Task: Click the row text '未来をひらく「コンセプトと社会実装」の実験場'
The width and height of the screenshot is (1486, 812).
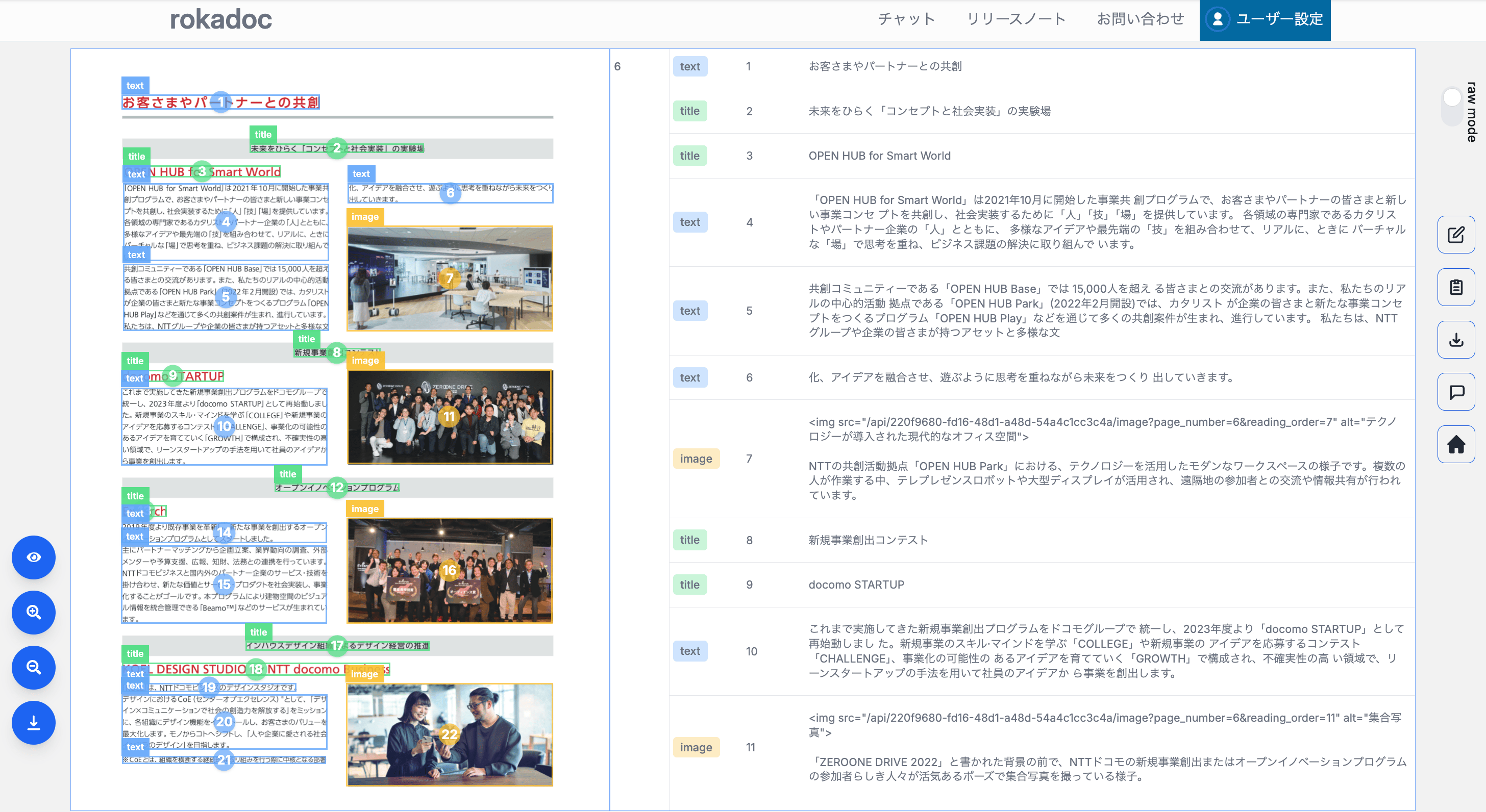Action: tap(929, 111)
